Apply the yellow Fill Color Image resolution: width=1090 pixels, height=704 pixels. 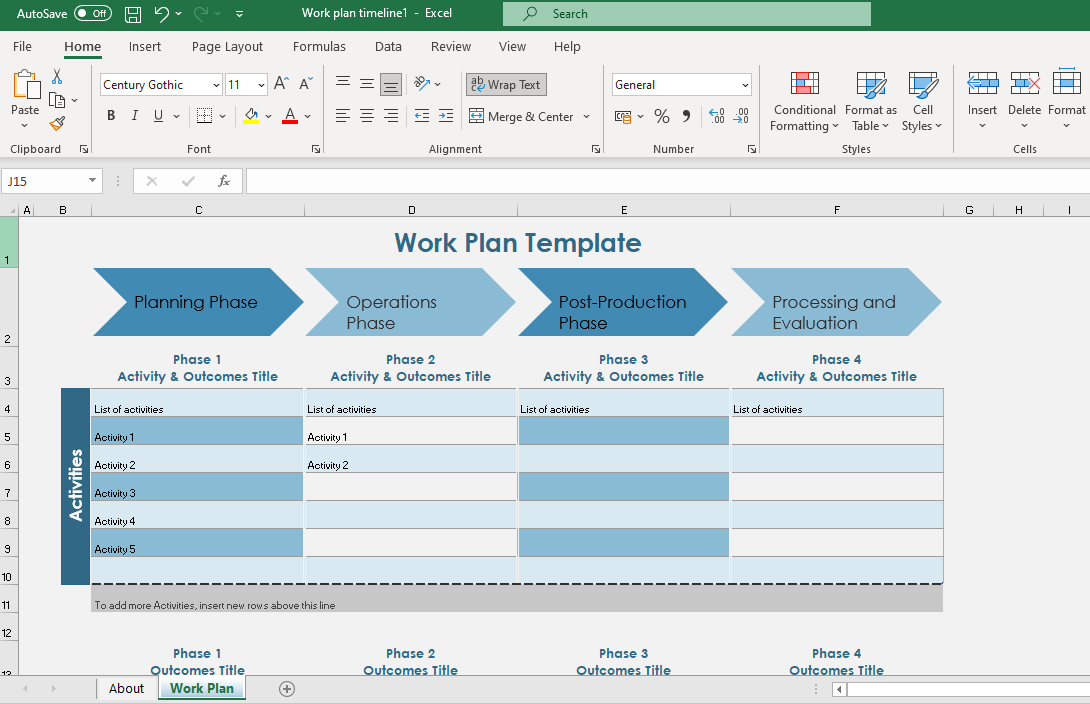tap(251, 116)
